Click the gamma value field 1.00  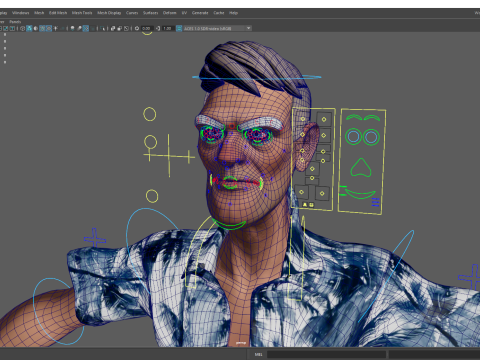coord(167,28)
